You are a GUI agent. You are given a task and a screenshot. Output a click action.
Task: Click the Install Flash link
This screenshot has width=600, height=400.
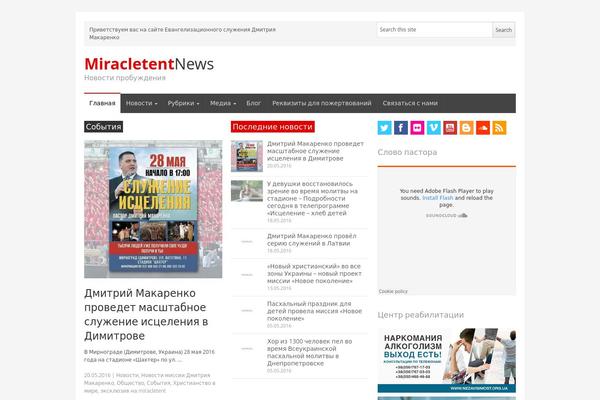point(437,198)
